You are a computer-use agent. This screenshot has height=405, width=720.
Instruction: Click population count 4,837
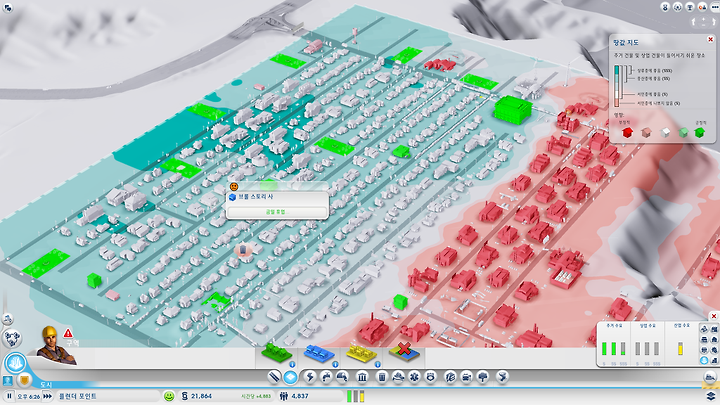coord(299,396)
